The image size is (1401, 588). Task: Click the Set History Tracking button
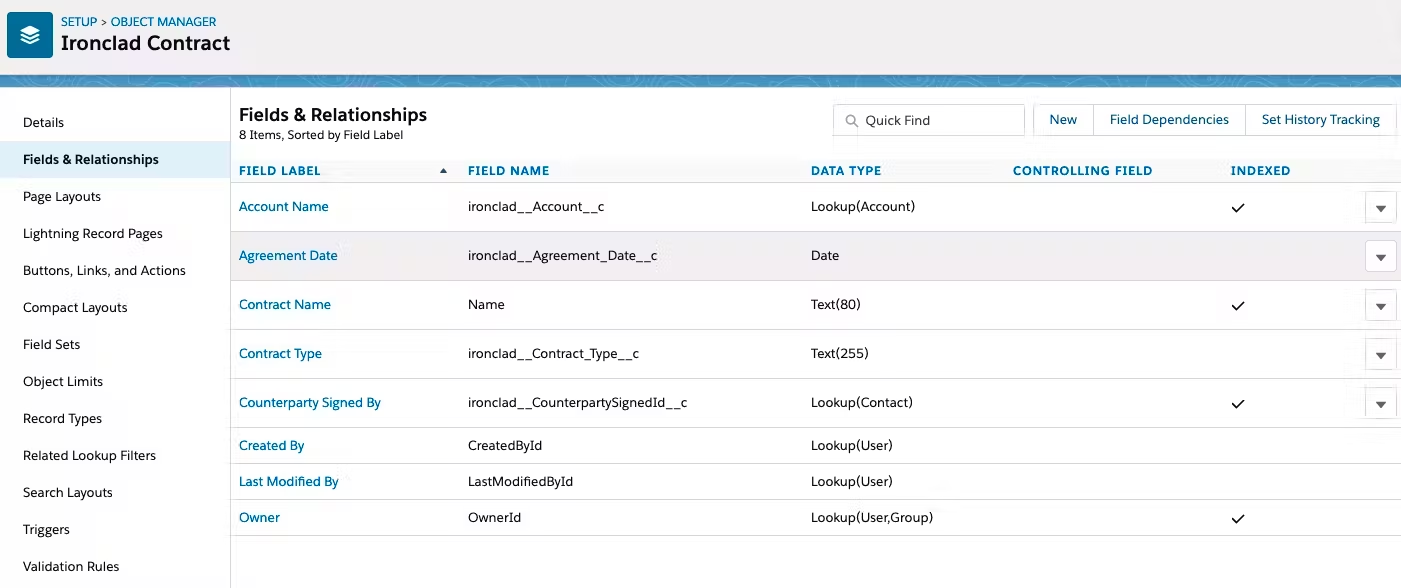point(1320,120)
